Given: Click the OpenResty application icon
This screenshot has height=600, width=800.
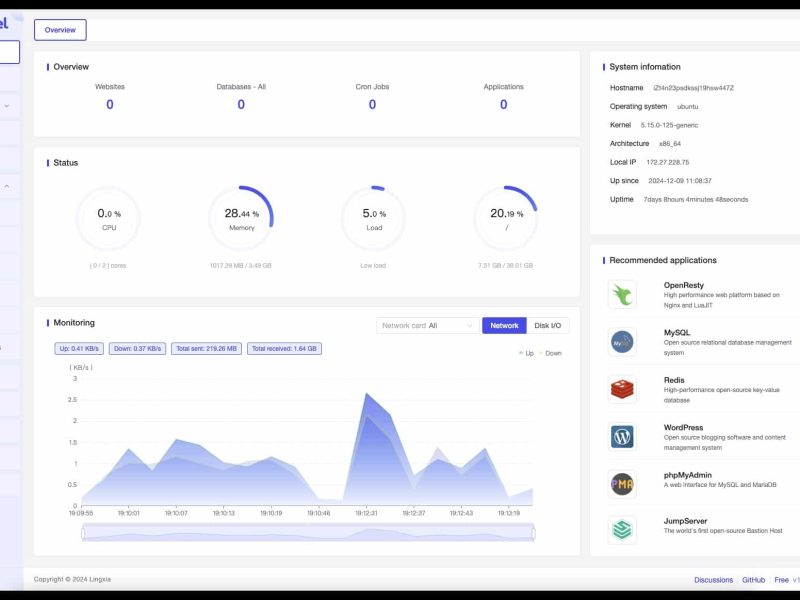Looking at the screenshot, I should [x=622, y=294].
